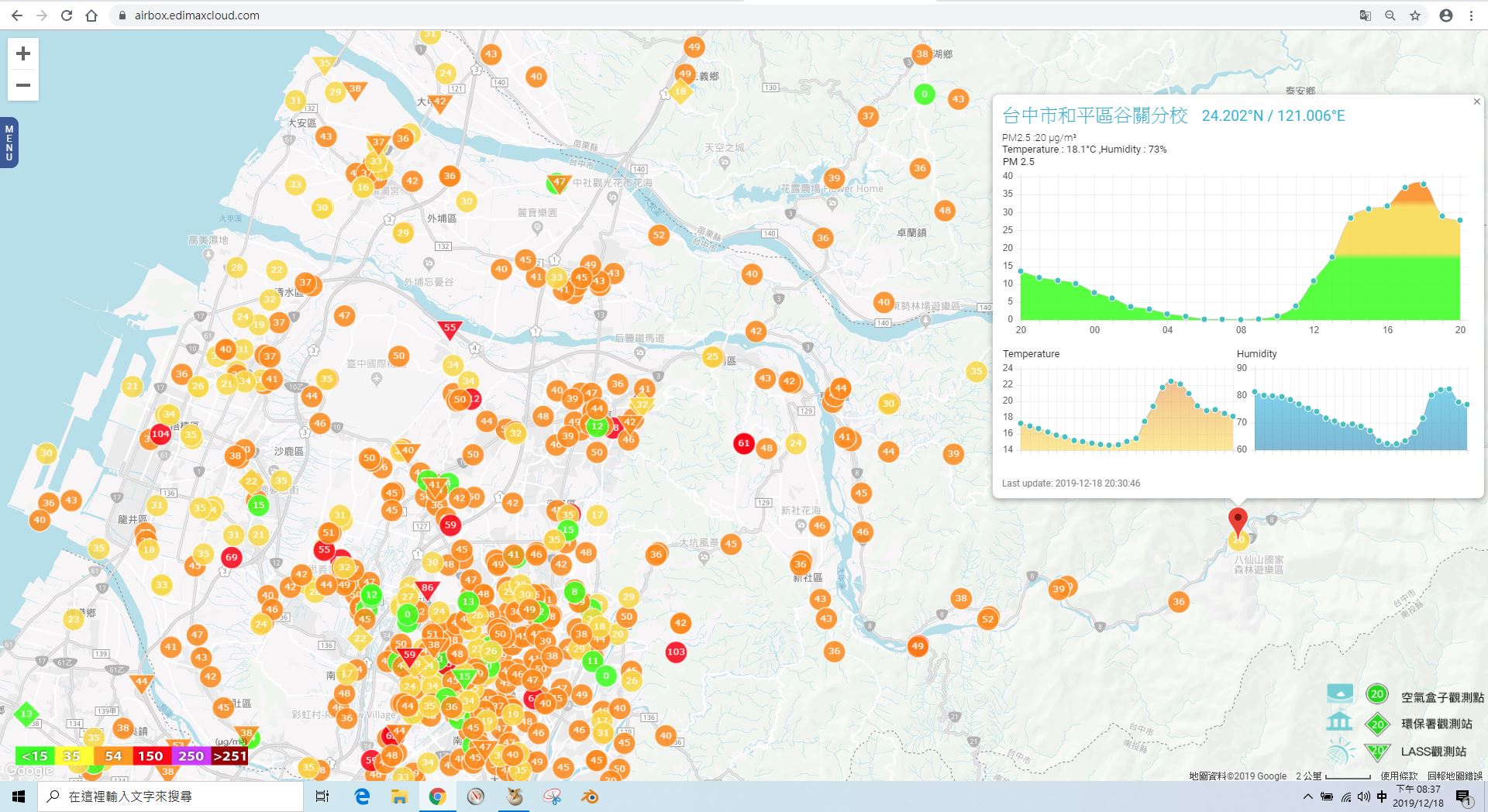1488x812 pixels.
Task: Go back in browser history
Action: pos(16,15)
